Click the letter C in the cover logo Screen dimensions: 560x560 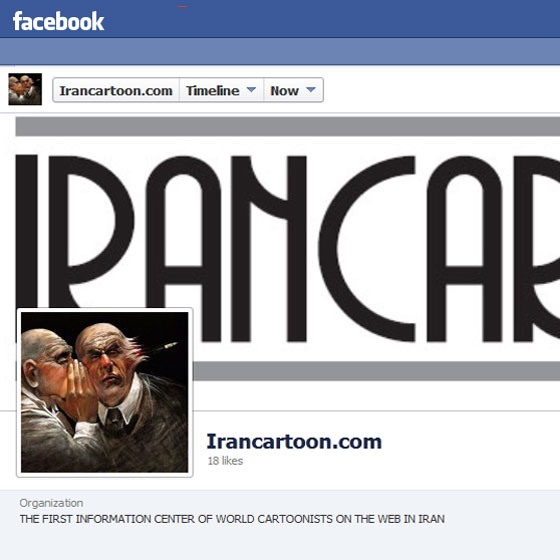click(366, 249)
